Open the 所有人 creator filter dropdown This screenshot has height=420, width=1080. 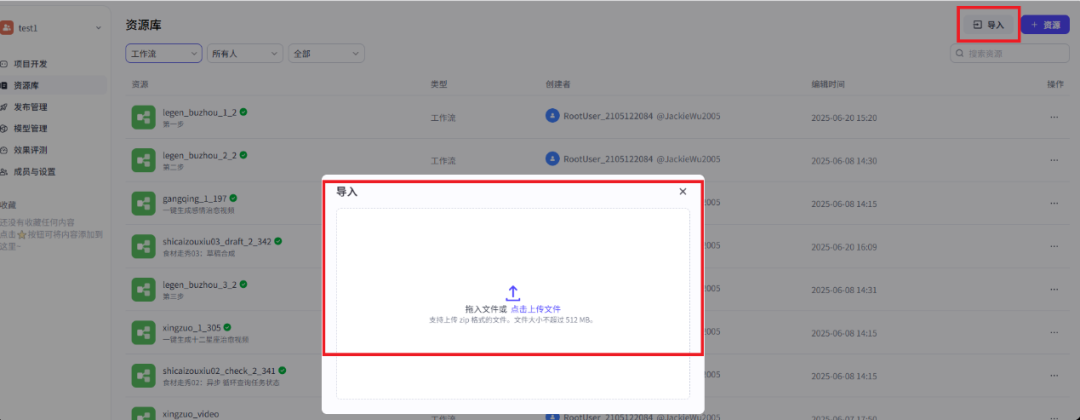245,53
